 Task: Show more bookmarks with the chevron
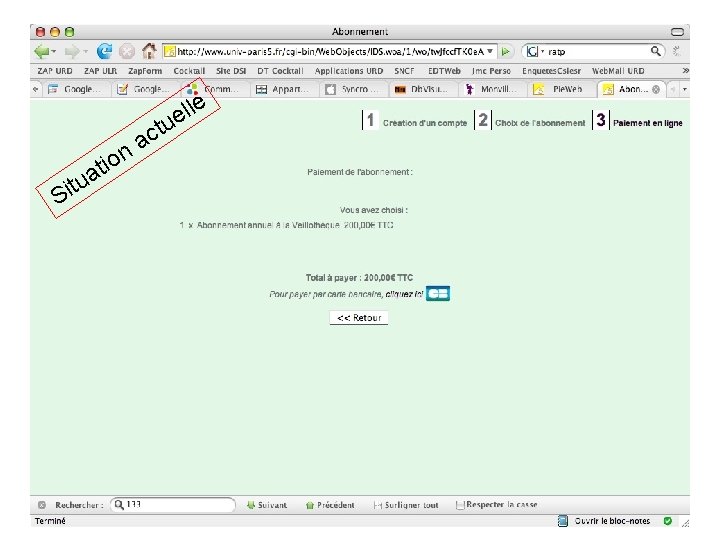pos(685,71)
